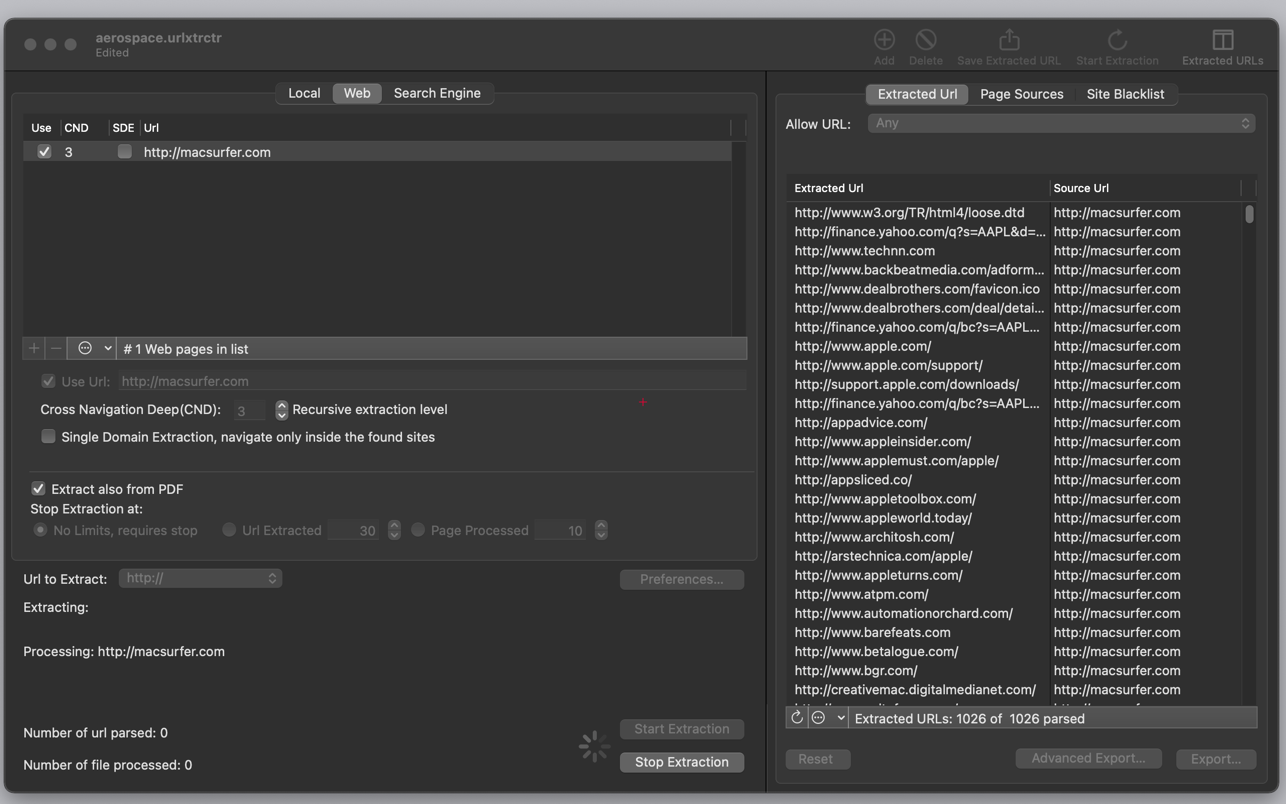Open the Extracted URLs panel icon
This screenshot has width=1286, height=804.
click(1222, 40)
